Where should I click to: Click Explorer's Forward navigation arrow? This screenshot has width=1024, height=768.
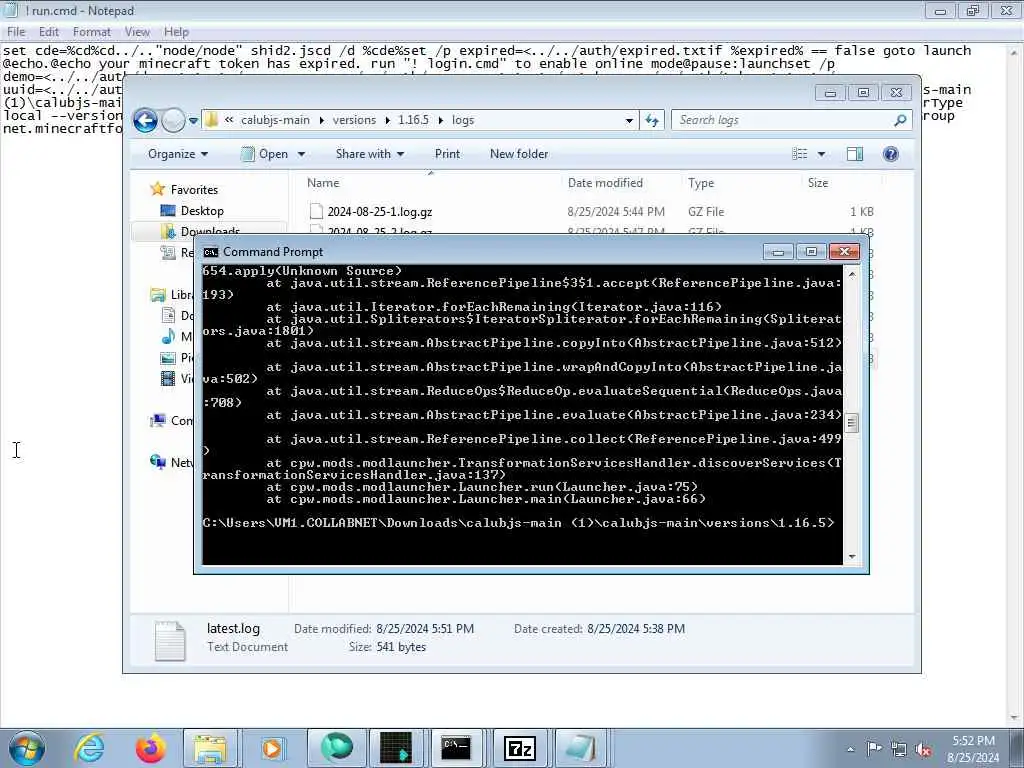pos(173,120)
